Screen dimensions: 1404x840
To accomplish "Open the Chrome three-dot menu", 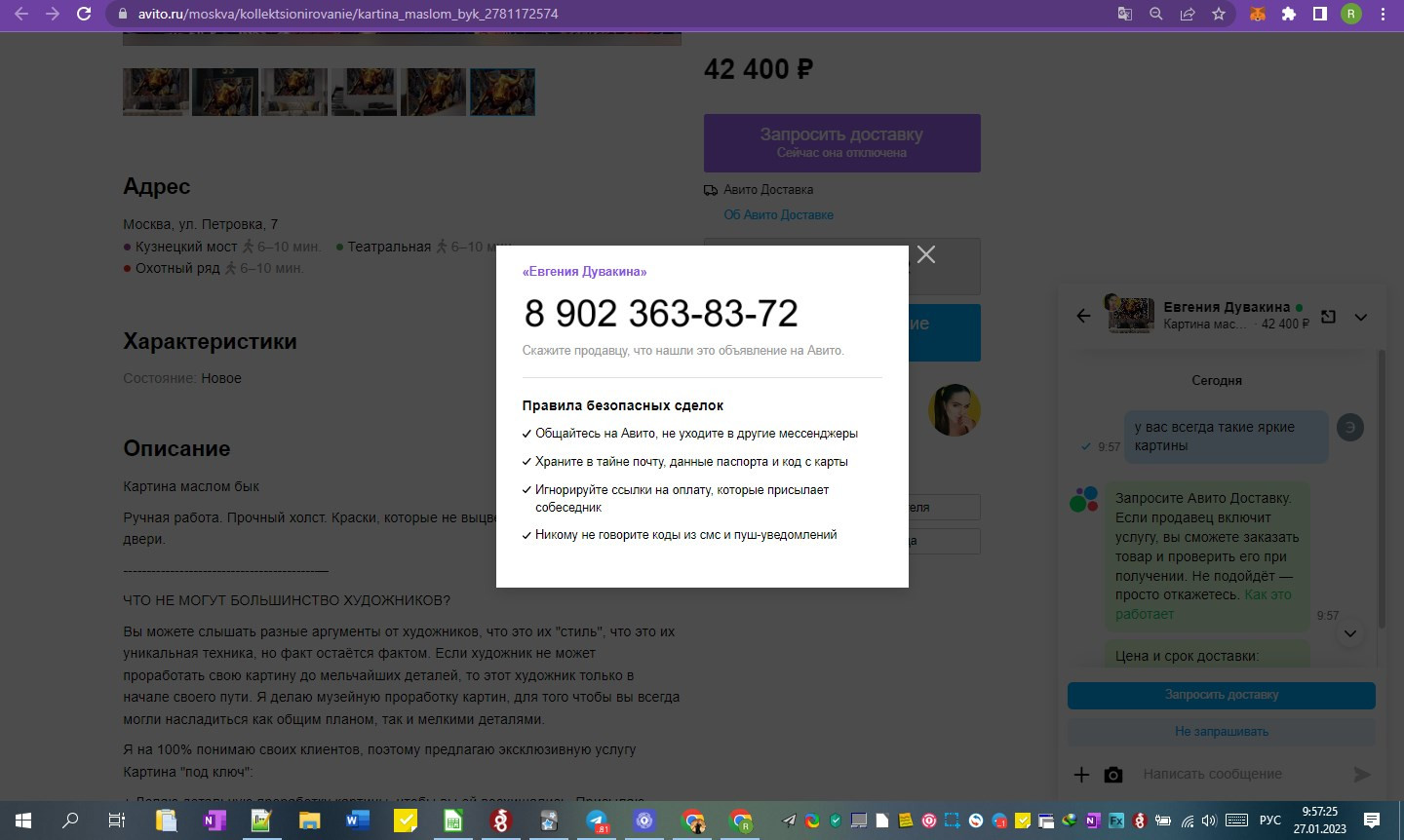I will point(1383,14).
